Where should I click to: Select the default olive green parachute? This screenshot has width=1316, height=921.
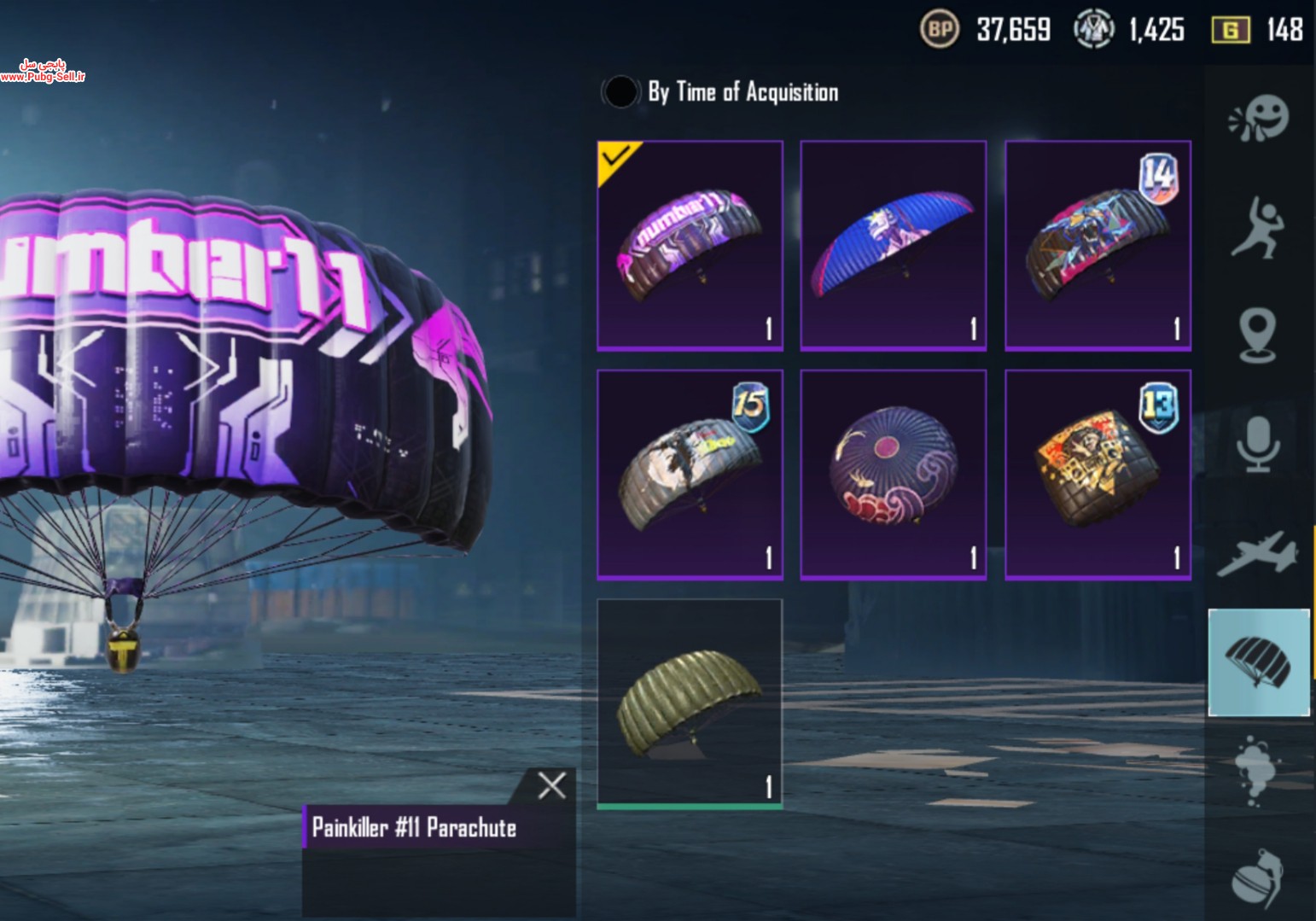tap(690, 703)
